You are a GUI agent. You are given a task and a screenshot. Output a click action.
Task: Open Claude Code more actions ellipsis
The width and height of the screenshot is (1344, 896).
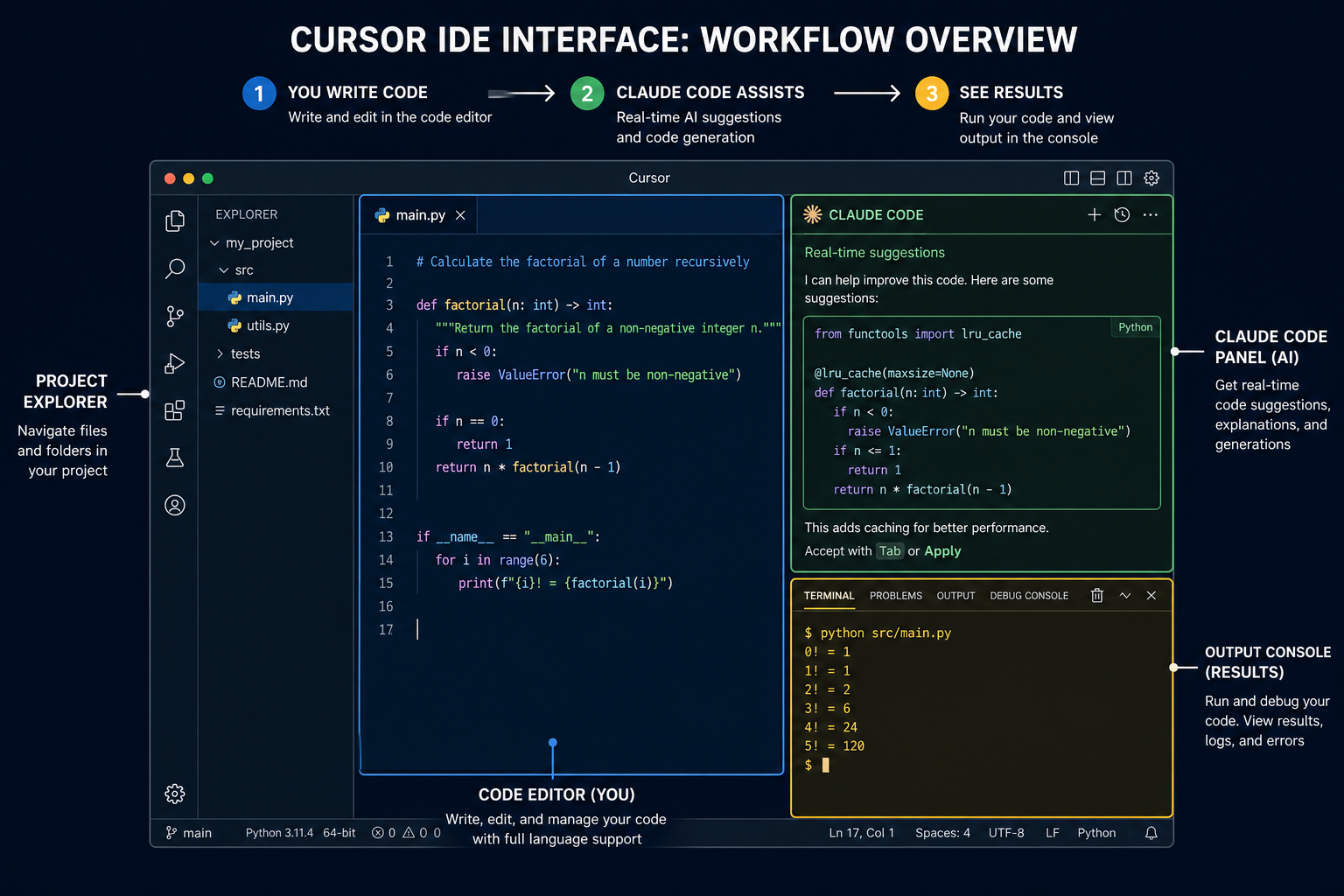pyautogui.click(x=1151, y=214)
